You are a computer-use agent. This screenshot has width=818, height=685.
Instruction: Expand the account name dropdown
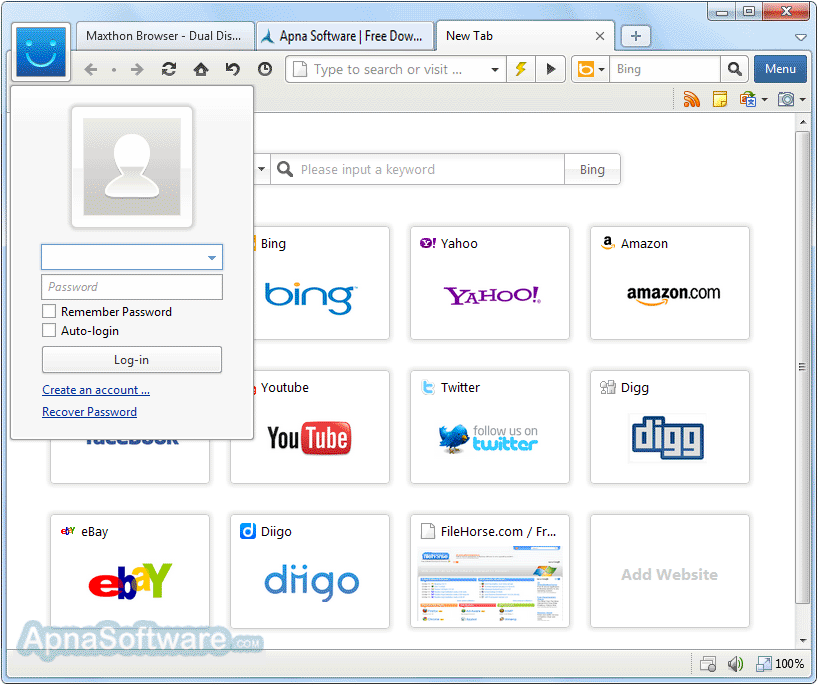point(212,257)
